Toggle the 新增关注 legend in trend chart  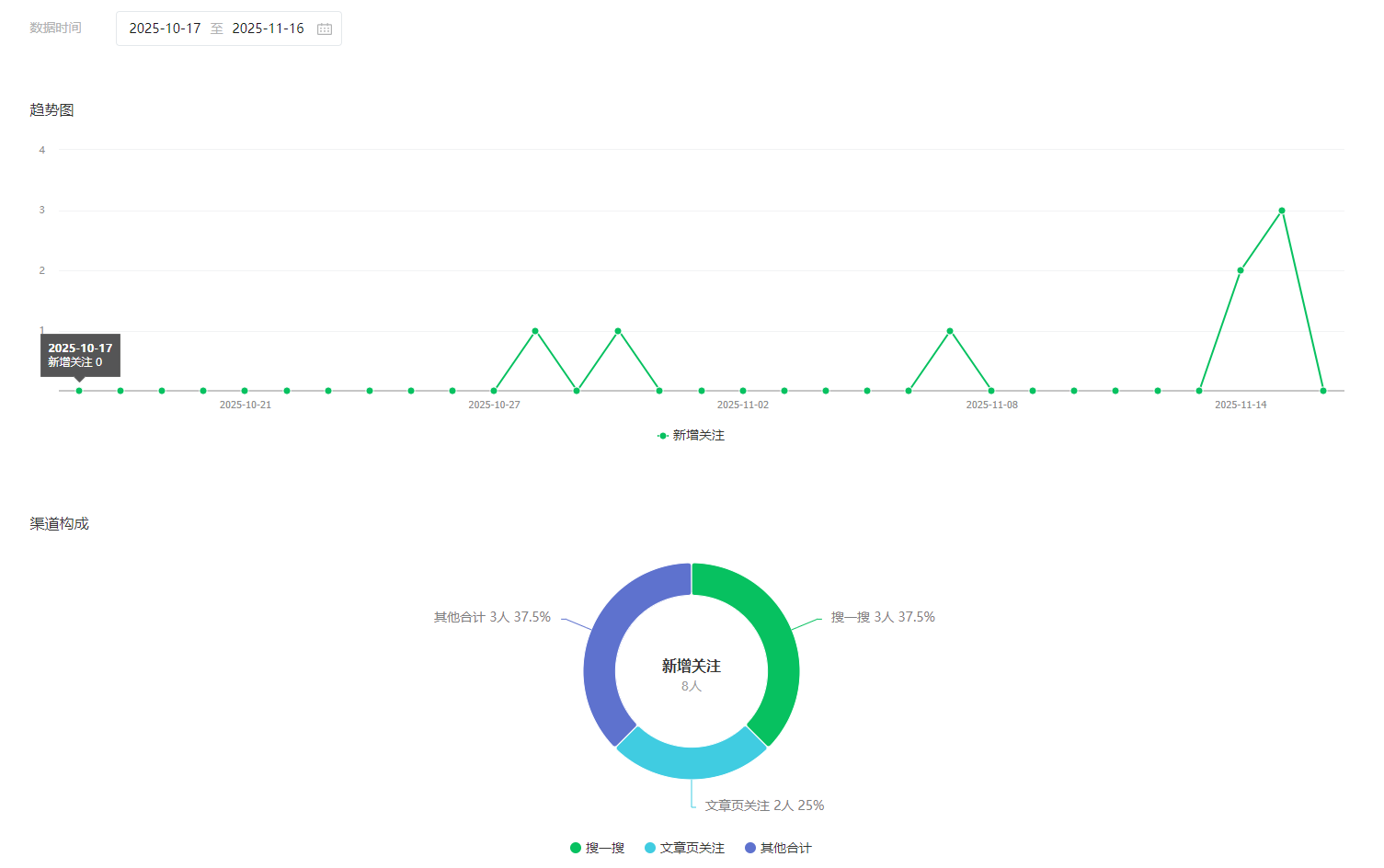point(692,436)
